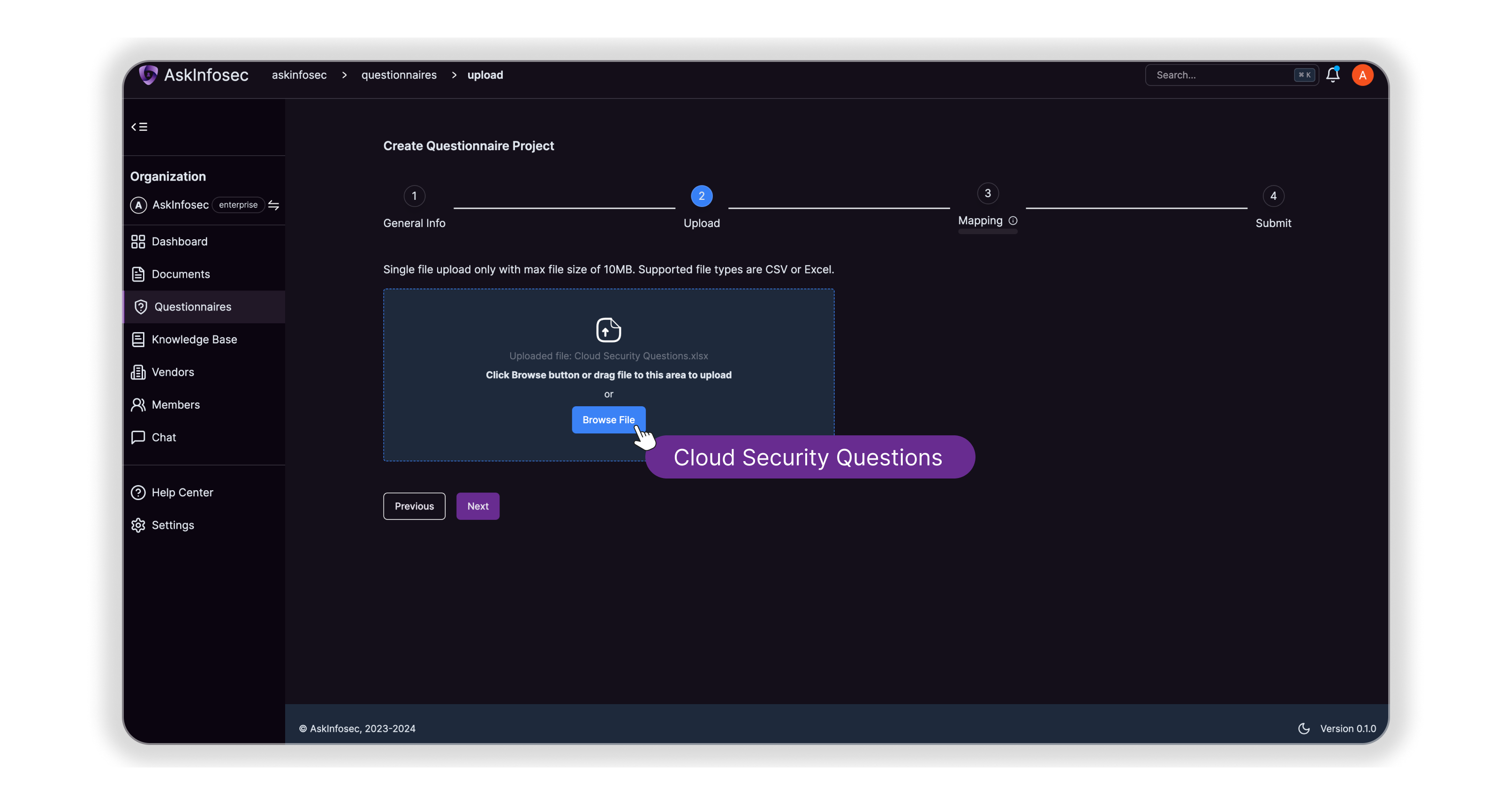Open the Dashboard panel from sidebar
This screenshot has width=1512, height=805.
[179, 241]
